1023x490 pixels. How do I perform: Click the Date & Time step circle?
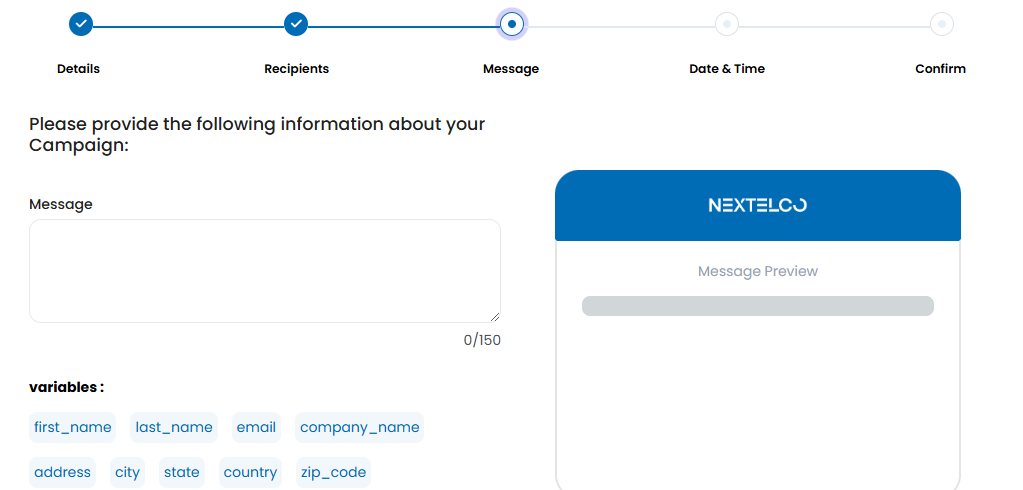tap(727, 24)
